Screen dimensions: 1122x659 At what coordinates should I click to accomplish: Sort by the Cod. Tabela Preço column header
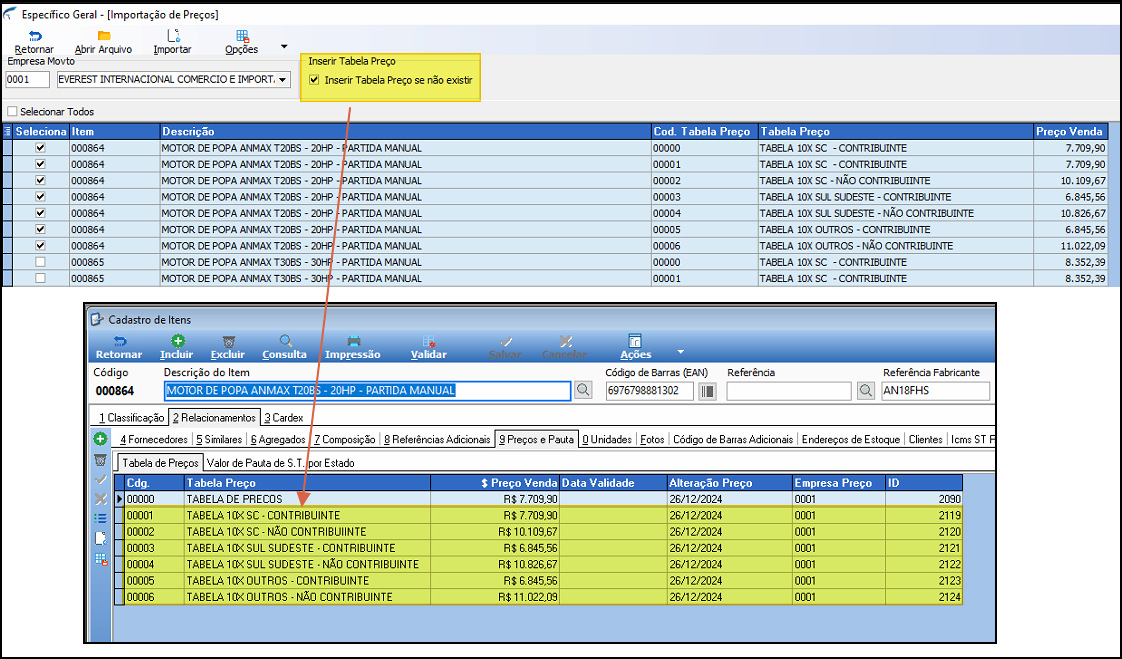coord(704,132)
